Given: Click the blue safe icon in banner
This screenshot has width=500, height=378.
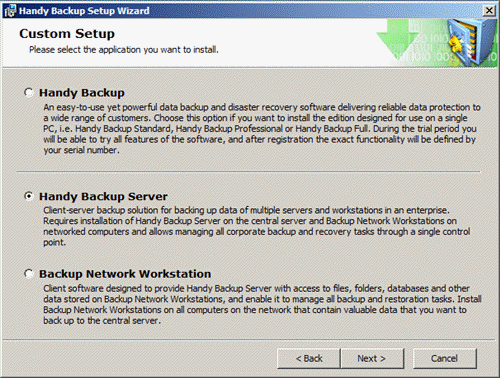Looking at the screenshot, I should [471, 42].
